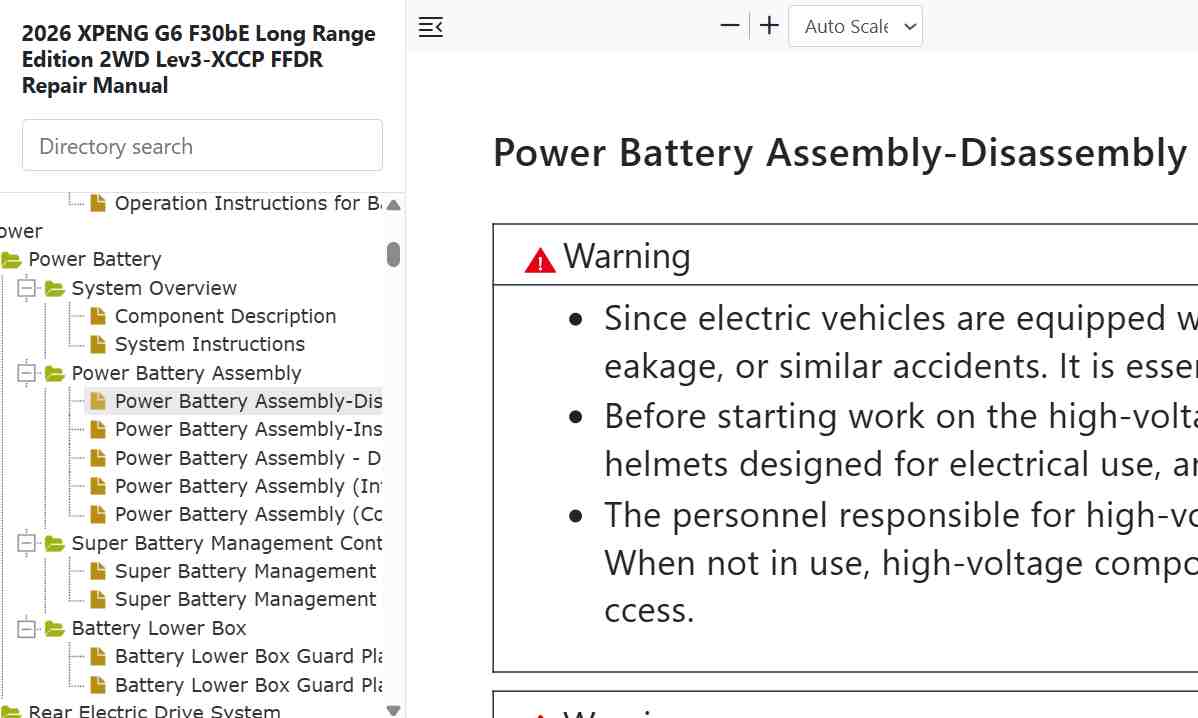Focus the Directory search field
This screenshot has width=1198, height=718.
(202, 145)
